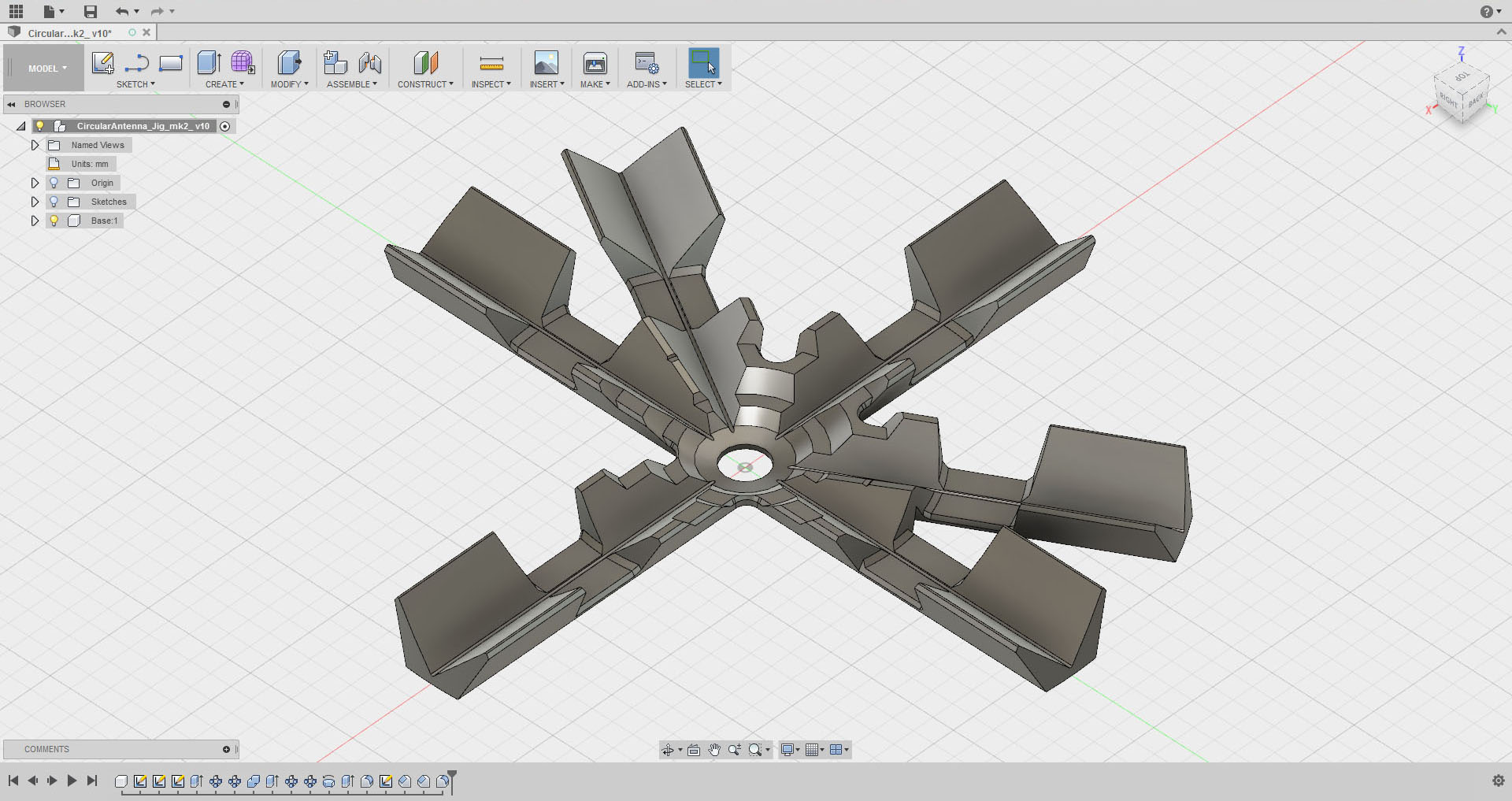Screen dimensions: 1512x801
Task: Select the Revolve feature in timeline
Action: pos(329,781)
